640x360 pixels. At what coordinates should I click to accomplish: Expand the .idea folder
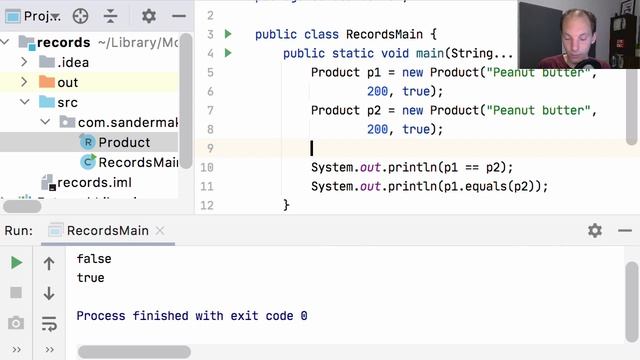[x=24, y=62]
